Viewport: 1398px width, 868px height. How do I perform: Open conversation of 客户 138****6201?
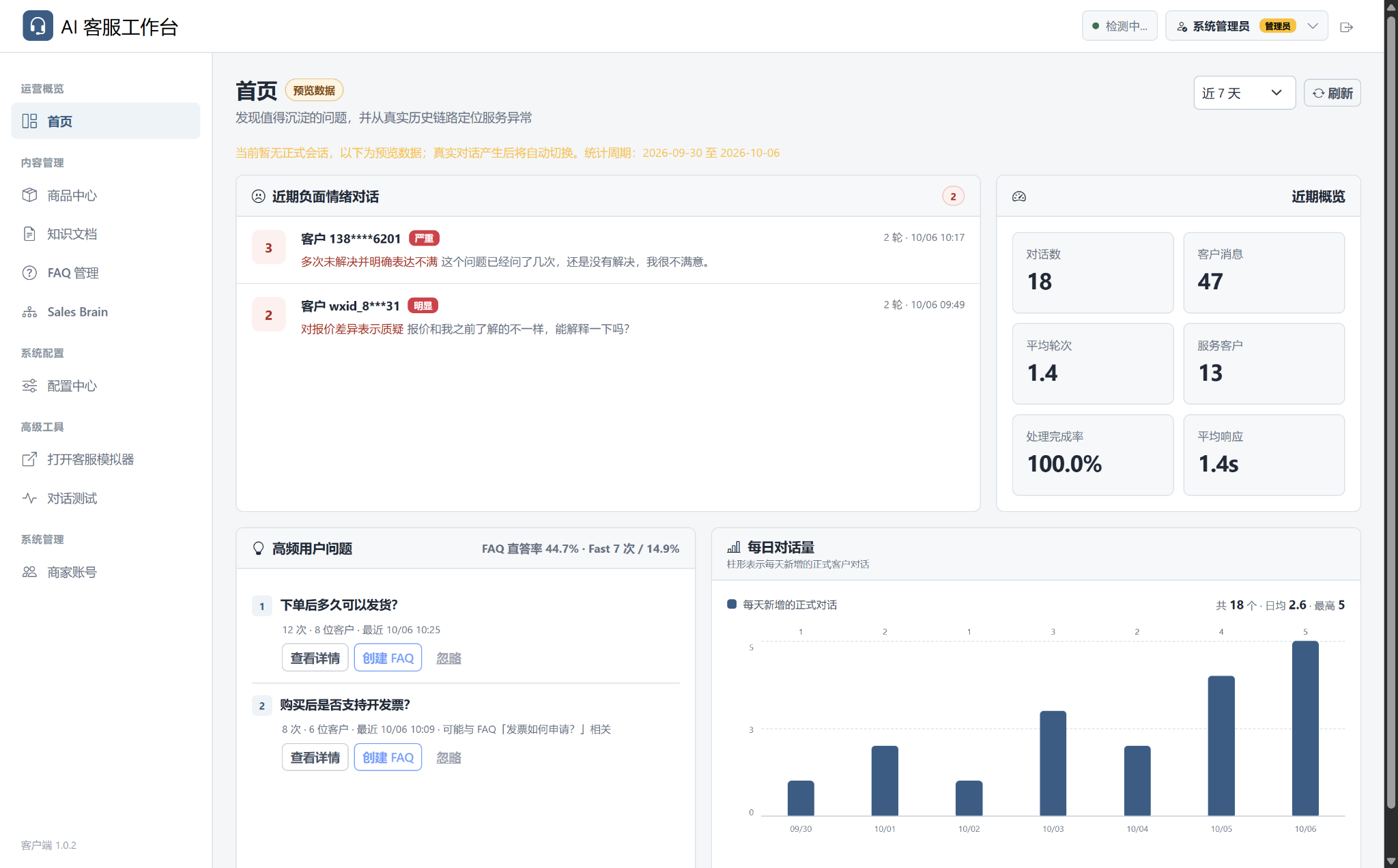pyautogui.click(x=608, y=250)
